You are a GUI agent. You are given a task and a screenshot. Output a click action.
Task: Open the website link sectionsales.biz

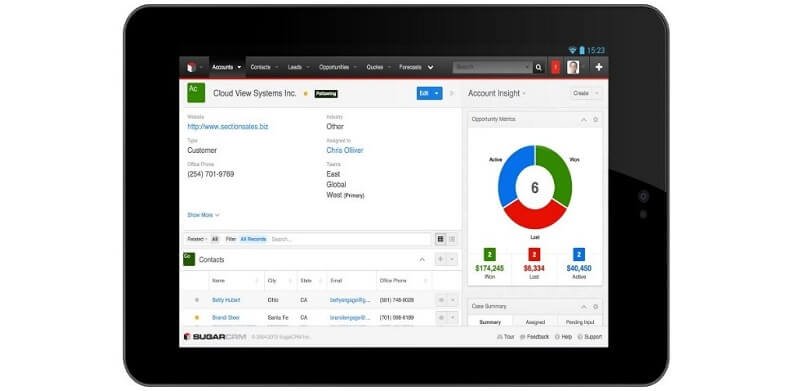[228, 127]
